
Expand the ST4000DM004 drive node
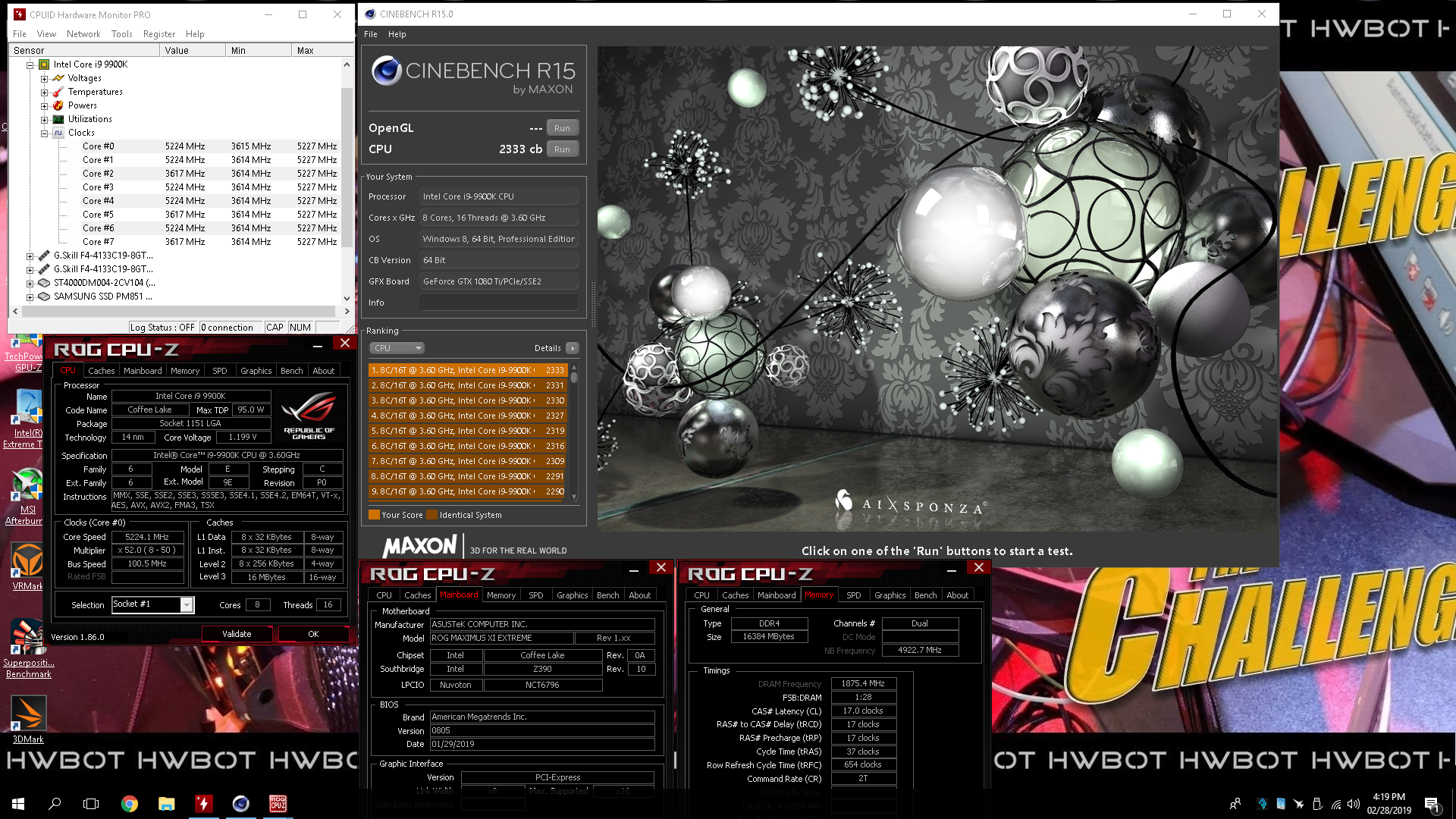(x=30, y=283)
